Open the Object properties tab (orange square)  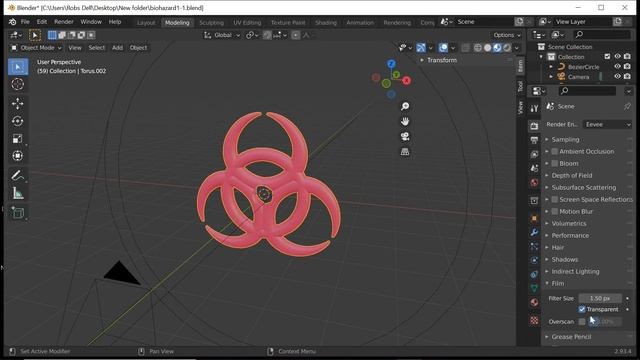tap(534, 218)
